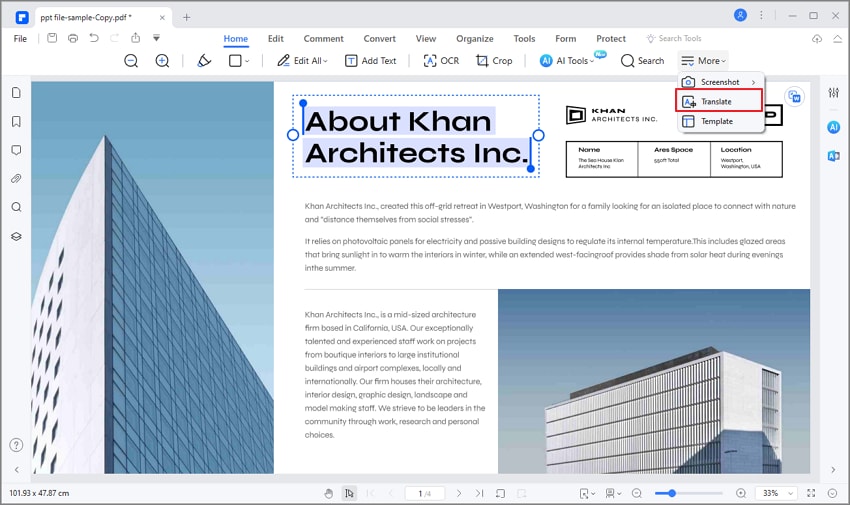
Task: Click the Search button in toolbar
Action: point(642,61)
